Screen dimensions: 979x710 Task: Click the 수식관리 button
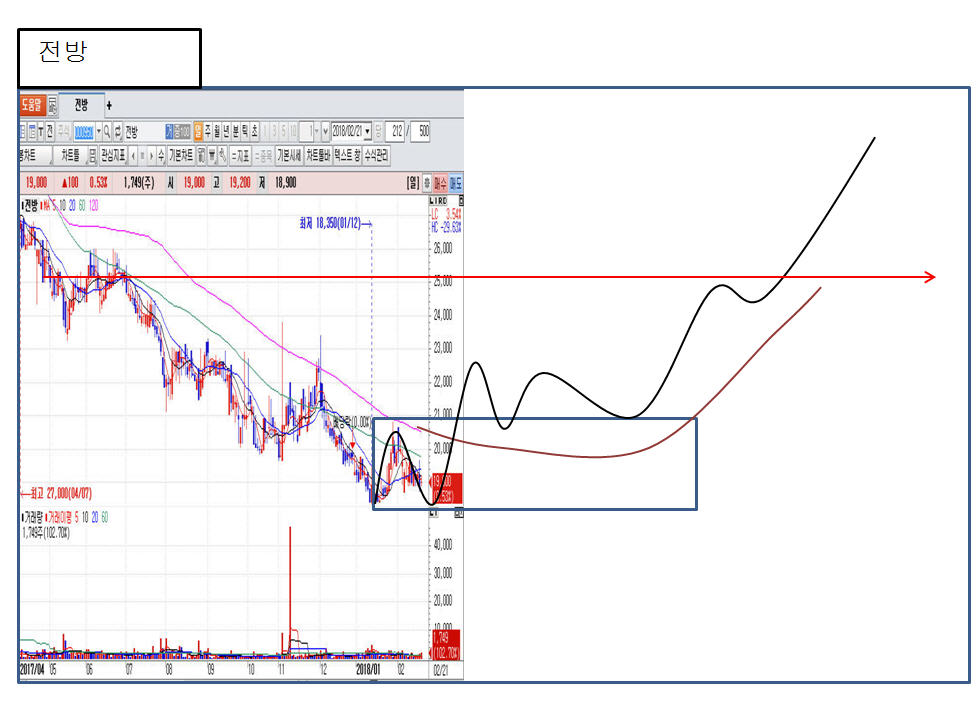[x=375, y=156]
